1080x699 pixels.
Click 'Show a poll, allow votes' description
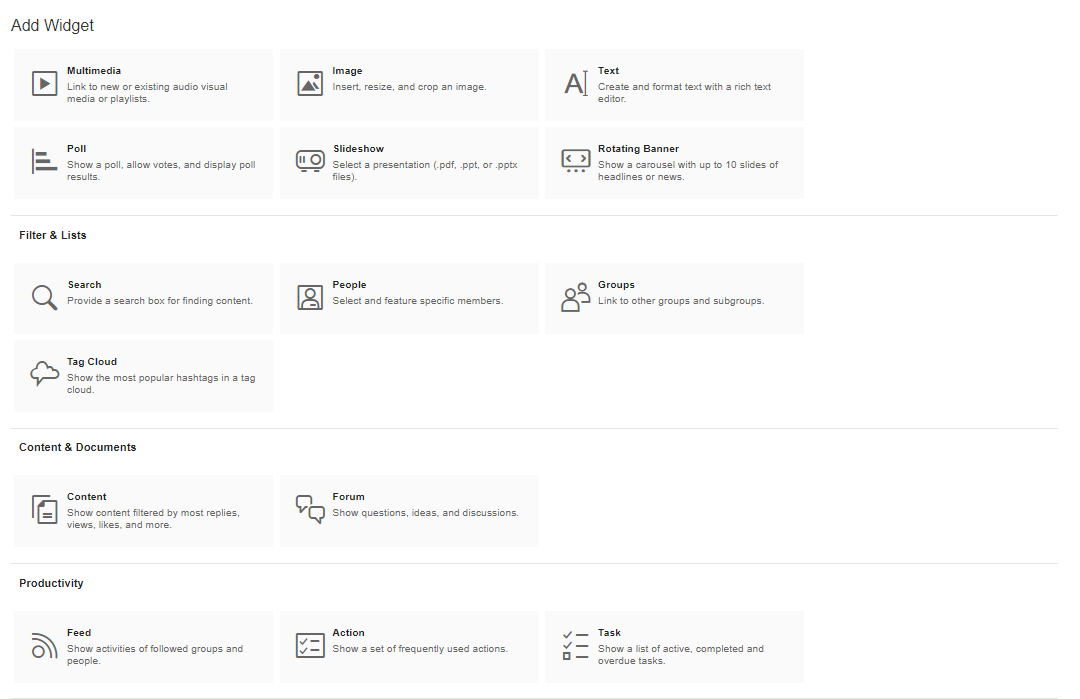point(161,171)
